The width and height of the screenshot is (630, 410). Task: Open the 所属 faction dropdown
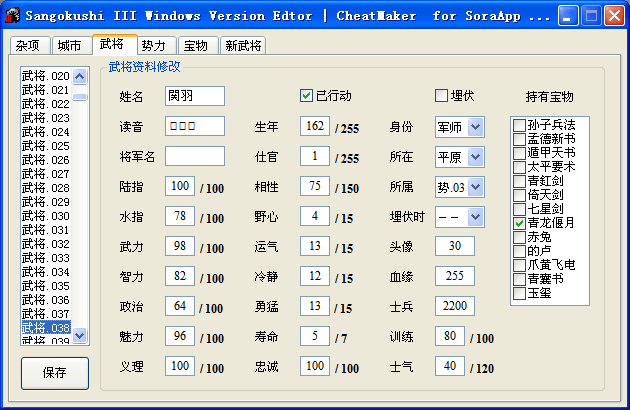pos(475,187)
